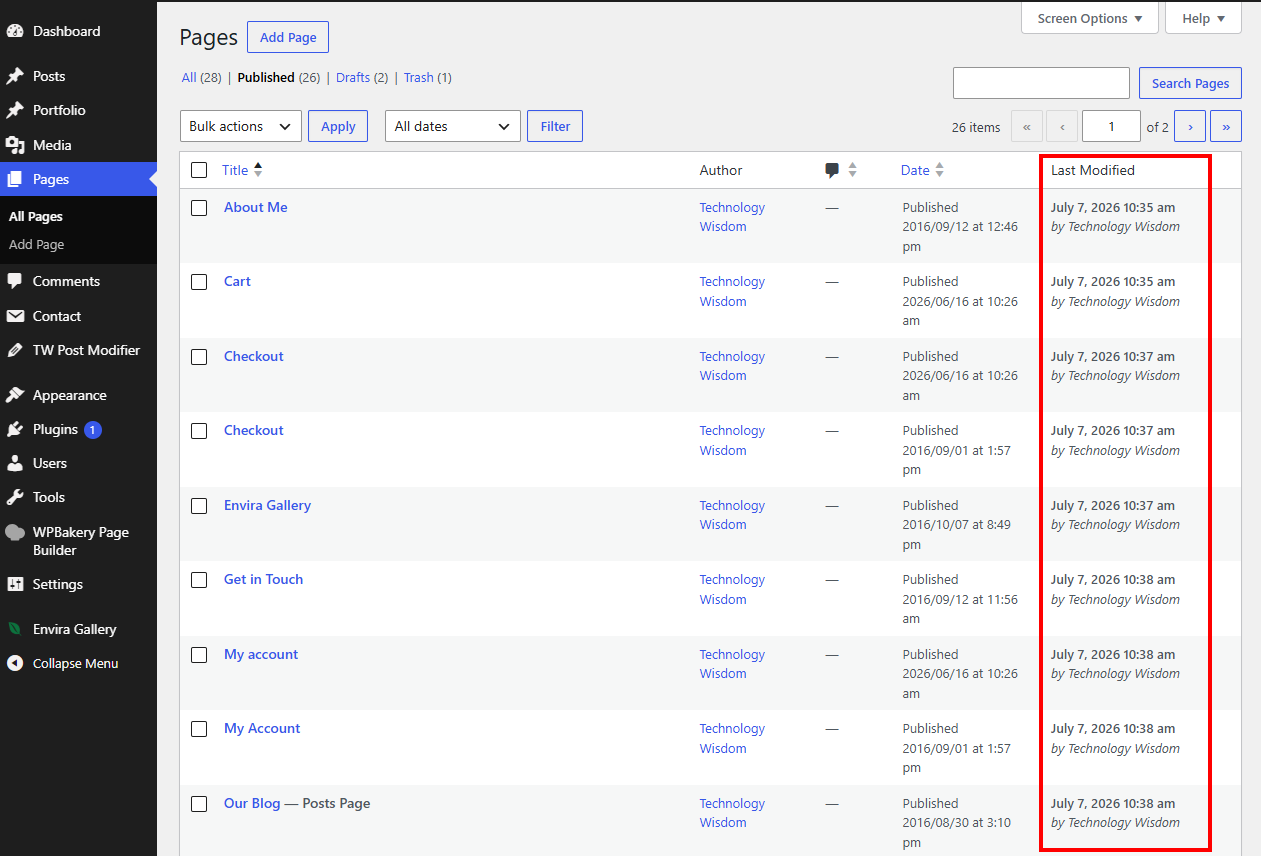
Task: Click the search pages input field
Action: (1041, 83)
